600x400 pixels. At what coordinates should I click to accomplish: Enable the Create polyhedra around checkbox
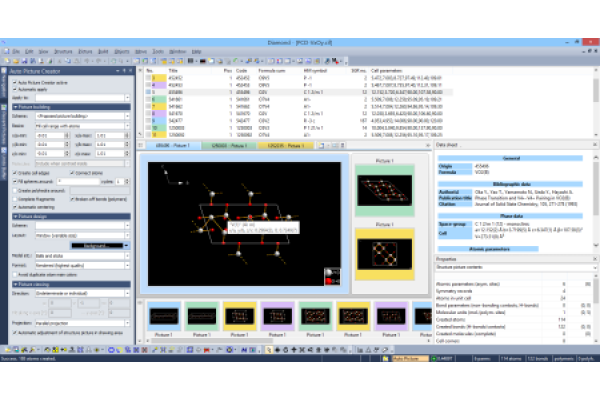coord(15,191)
